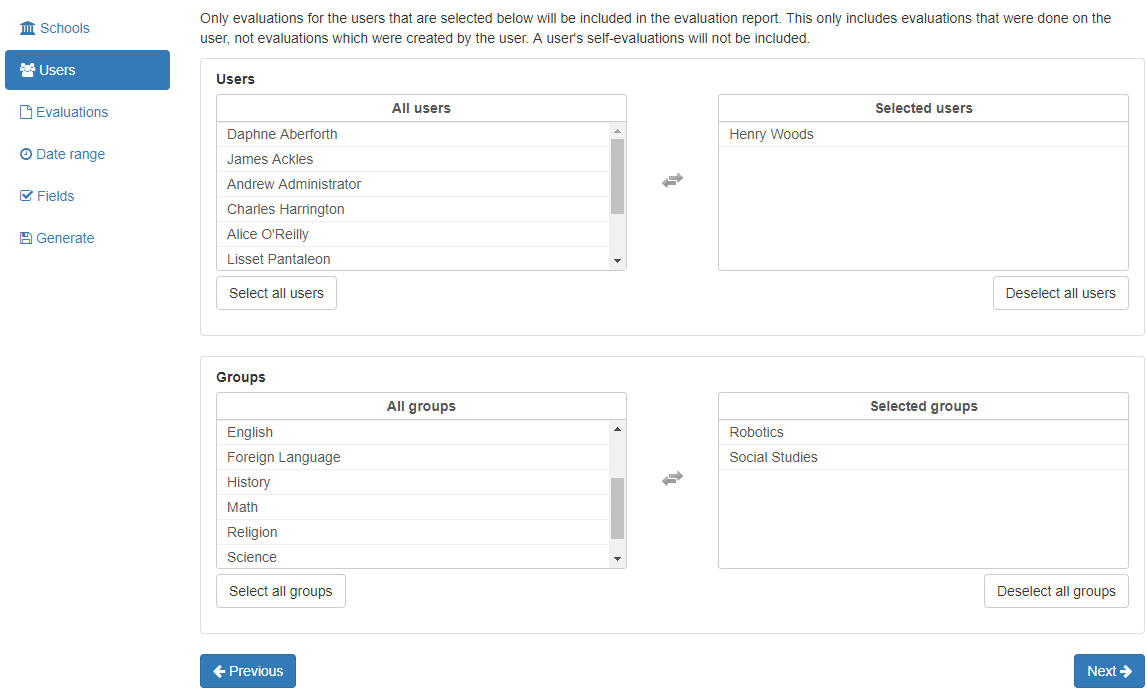Choose History in All groups
This screenshot has height=691, width=1147.
[x=413, y=483]
